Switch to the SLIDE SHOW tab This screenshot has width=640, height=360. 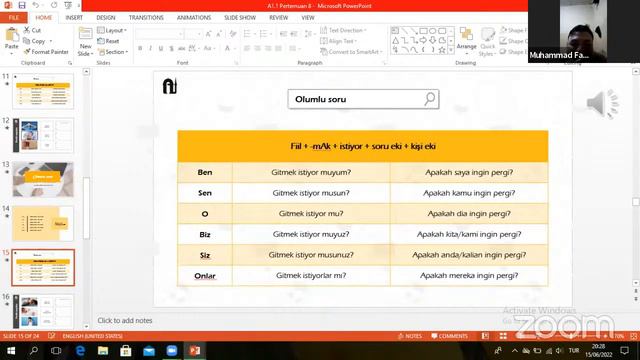(x=240, y=18)
